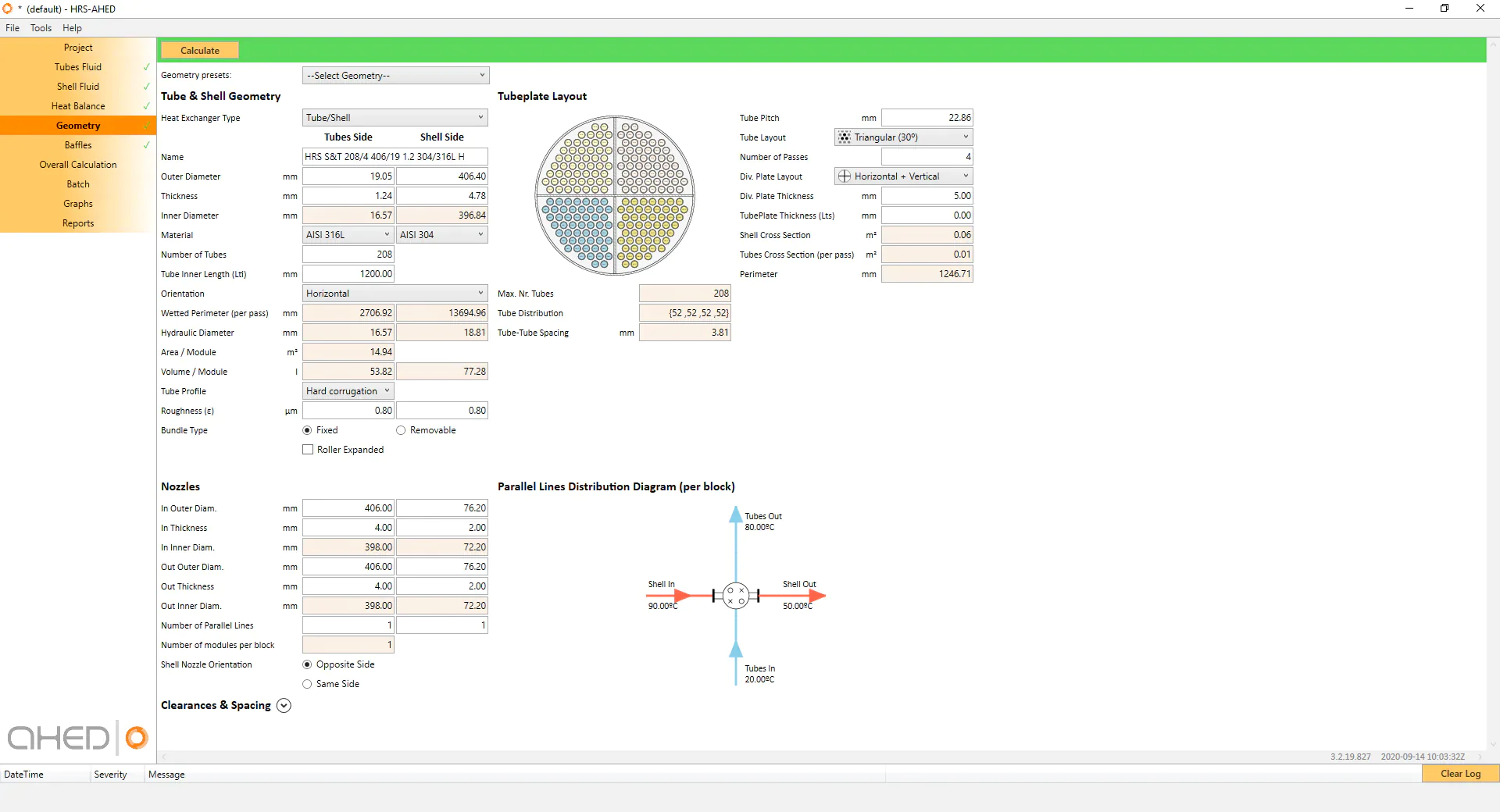Select the Removable bundle type
This screenshot has width=1500, height=812.
pos(401,430)
